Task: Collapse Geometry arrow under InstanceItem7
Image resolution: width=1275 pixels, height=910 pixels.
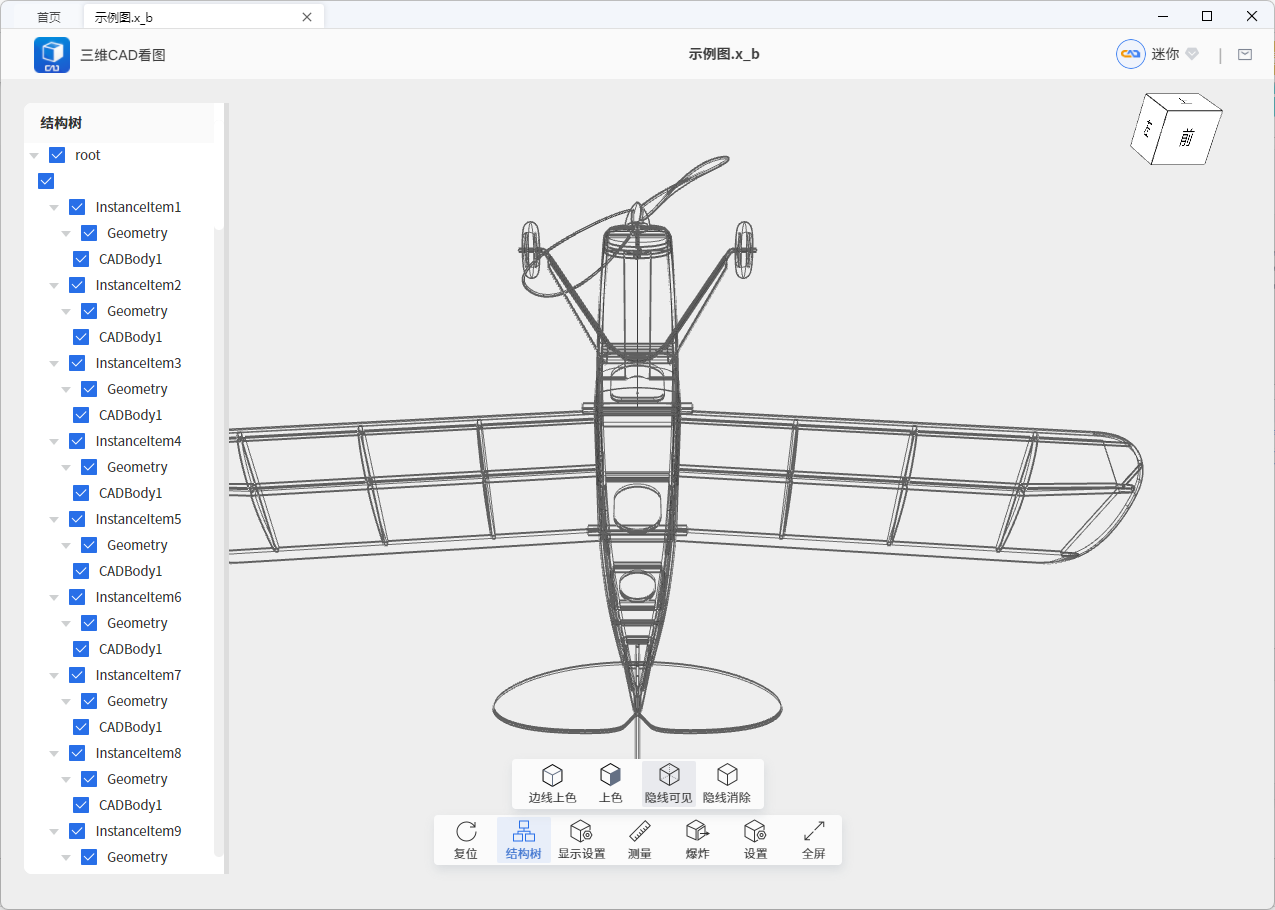Action: pyautogui.click(x=66, y=702)
